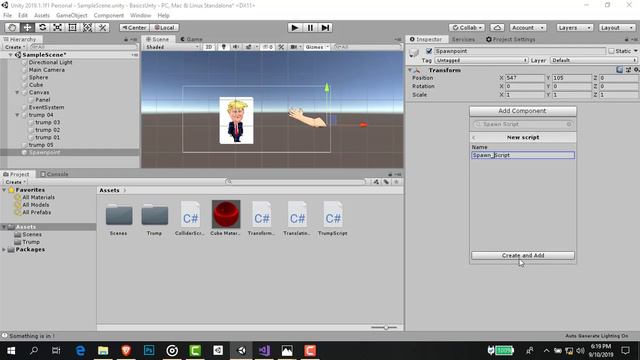This screenshot has height=360, width=640.
Task: Open Shaded draw mode dropdown
Action: pos(172,47)
